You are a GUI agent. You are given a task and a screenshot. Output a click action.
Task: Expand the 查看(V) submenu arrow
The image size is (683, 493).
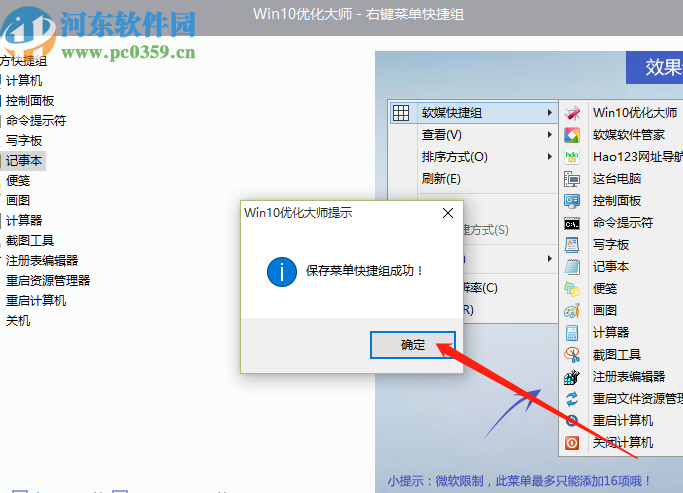[x=550, y=135]
